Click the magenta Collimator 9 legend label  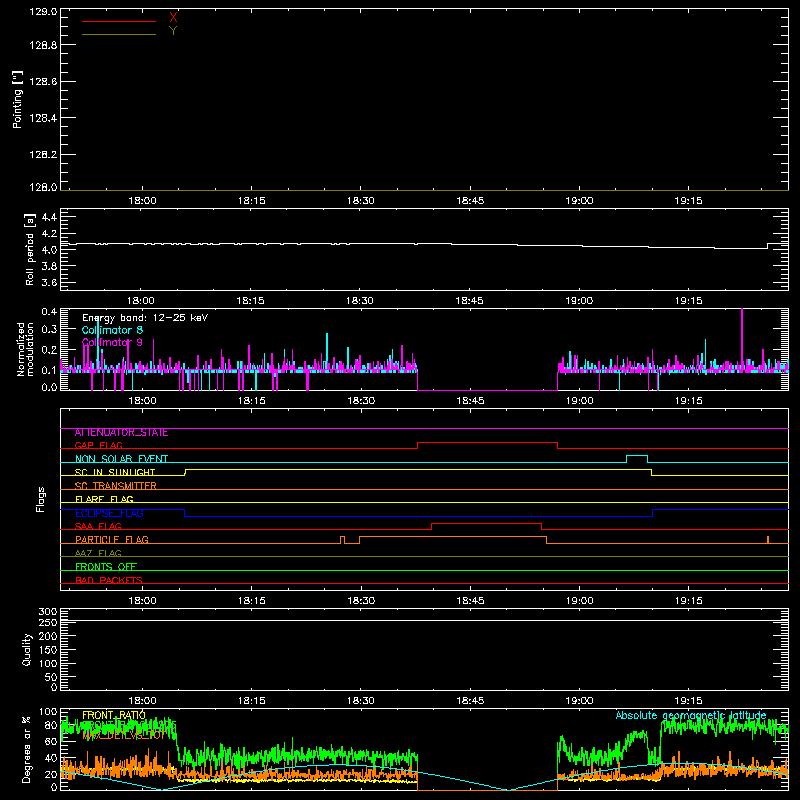112,342
